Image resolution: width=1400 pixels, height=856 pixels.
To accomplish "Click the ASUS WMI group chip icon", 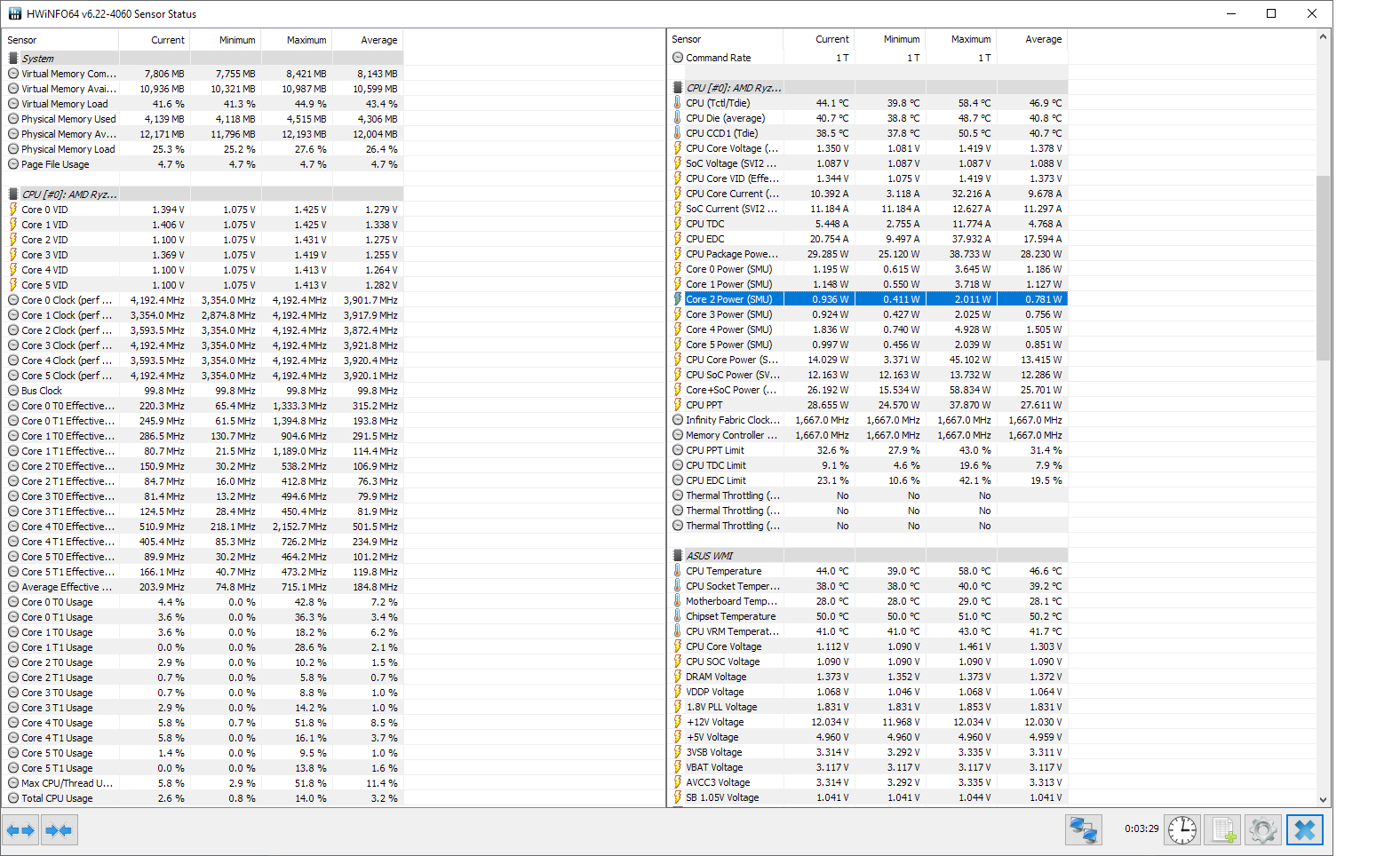I will (x=678, y=556).
